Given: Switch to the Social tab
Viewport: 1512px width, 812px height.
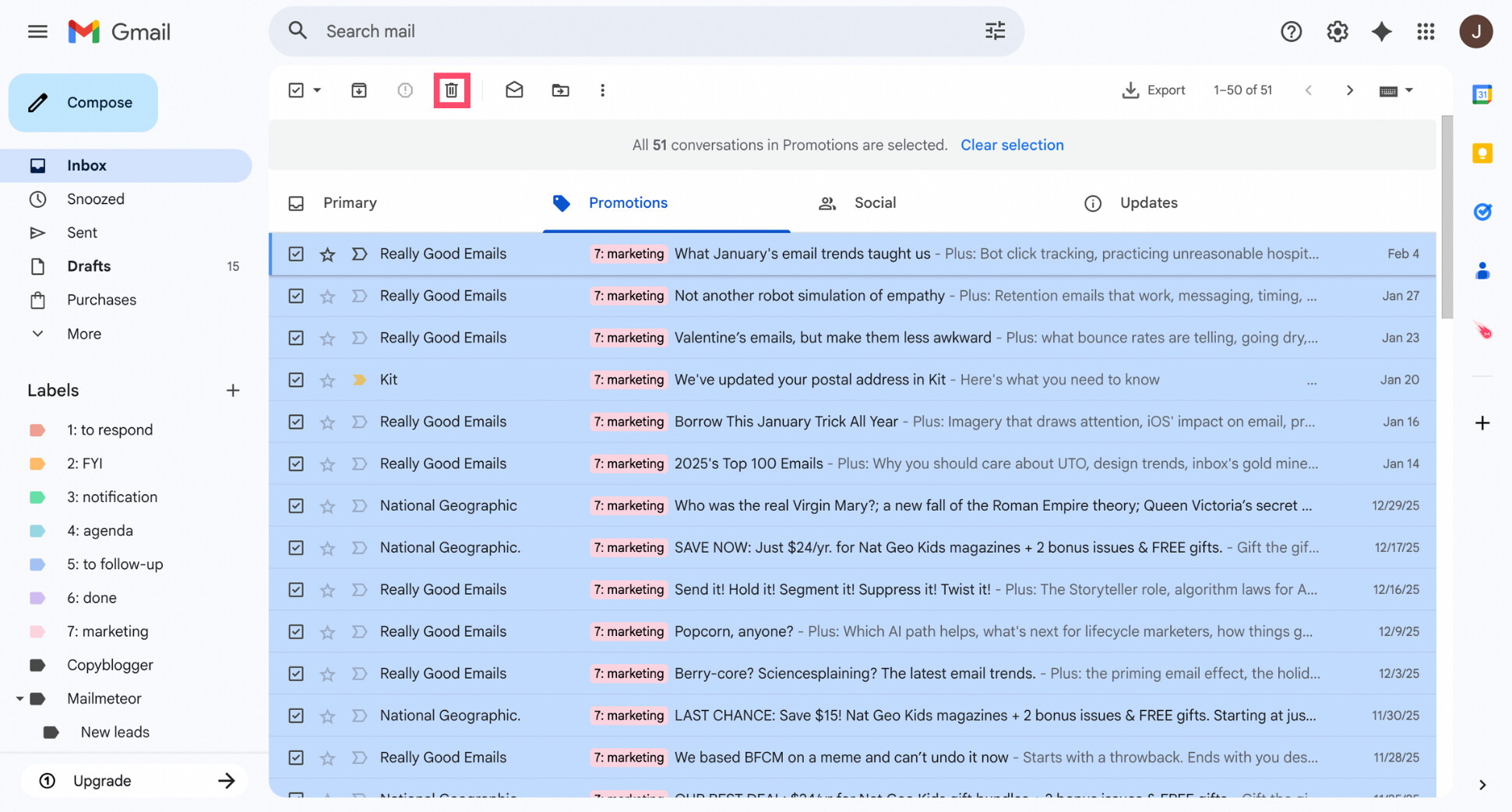Looking at the screenshot, I should click(x=874, y=202).
